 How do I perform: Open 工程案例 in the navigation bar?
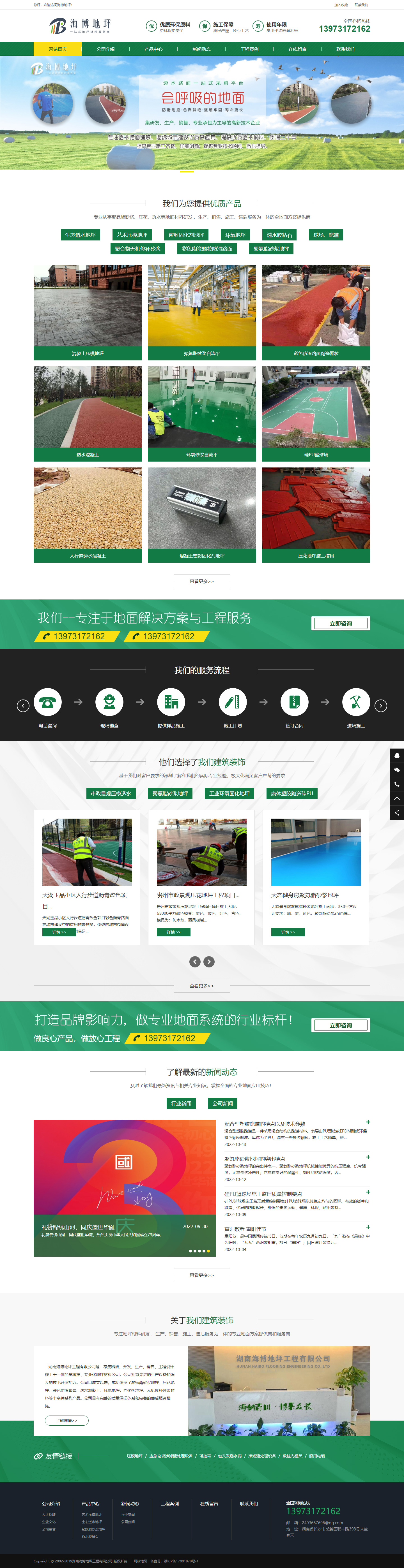click(x=249, y=49)
